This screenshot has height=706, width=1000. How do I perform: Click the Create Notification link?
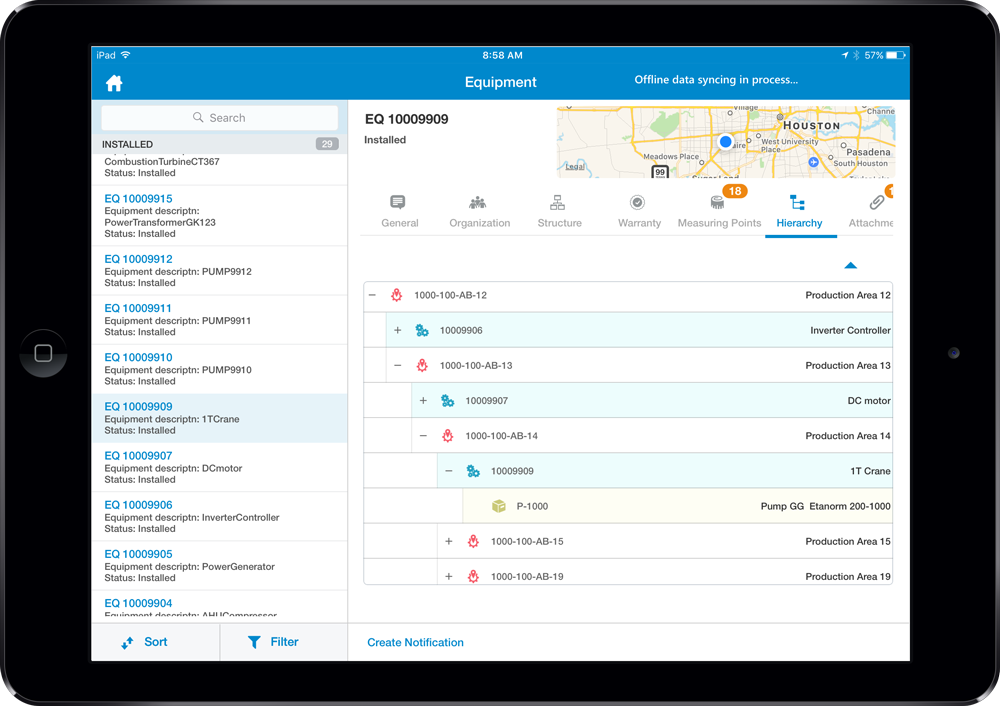click(x=415, y=643)
